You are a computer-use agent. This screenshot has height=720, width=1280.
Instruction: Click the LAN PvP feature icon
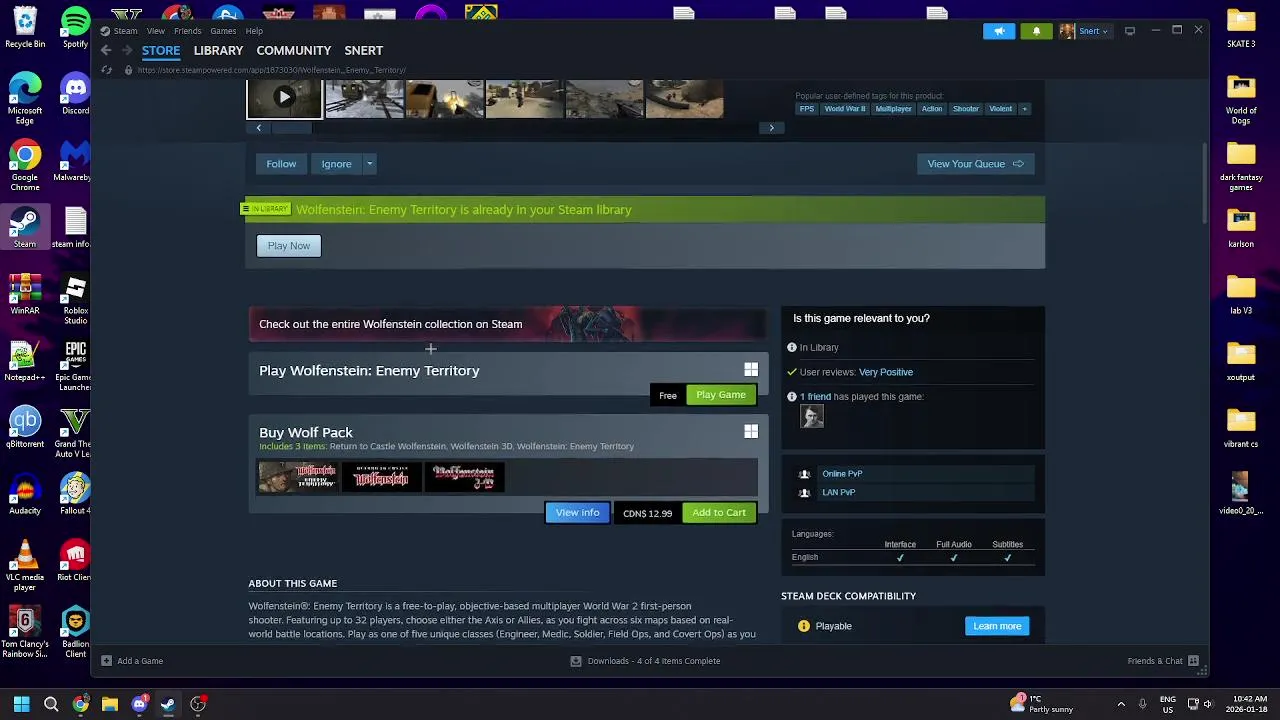coord(804,493)
